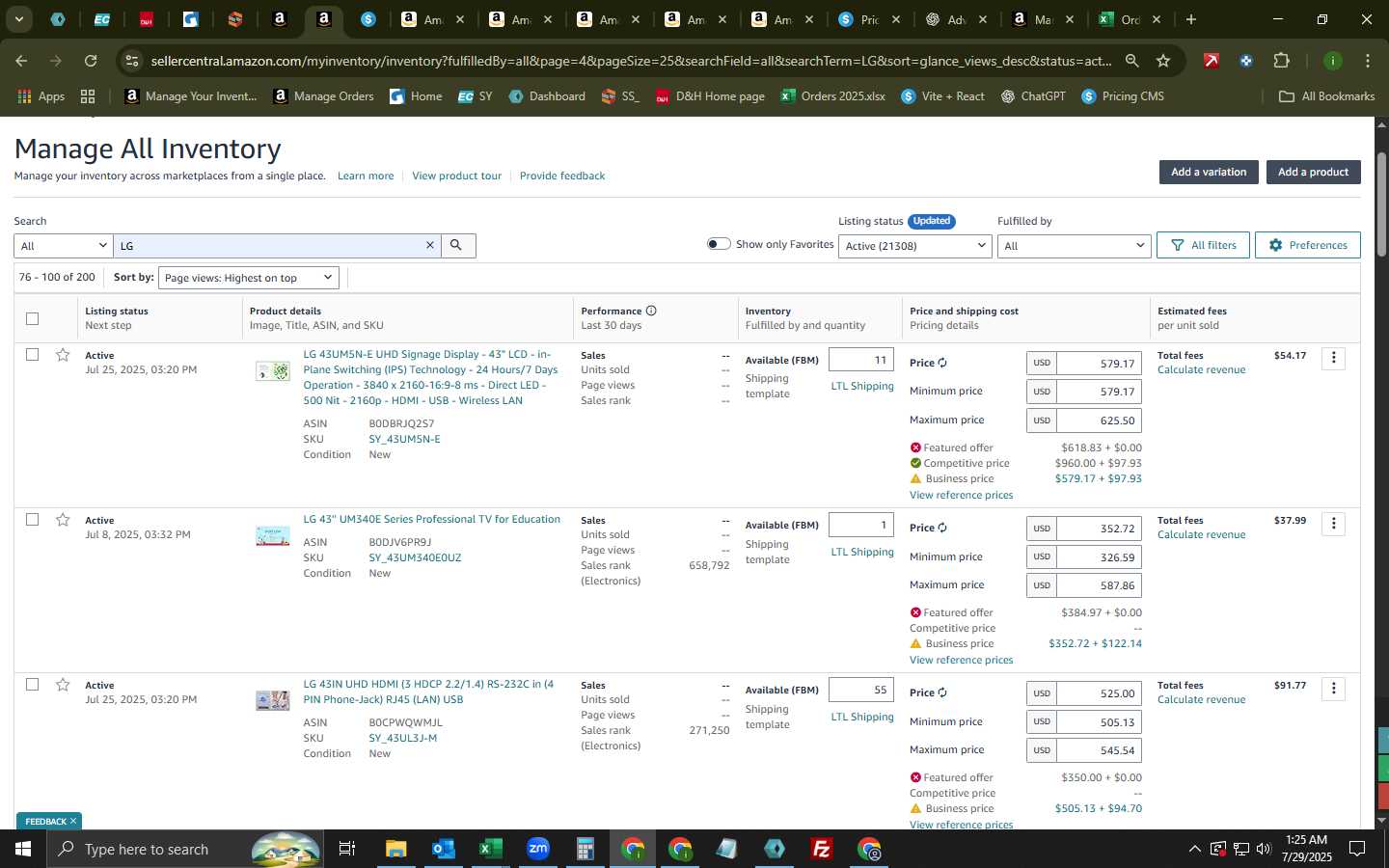Open the thumbnail of LG 43UM5N-E product
The width and height of the screenshot is (1389, 868).
272,371
